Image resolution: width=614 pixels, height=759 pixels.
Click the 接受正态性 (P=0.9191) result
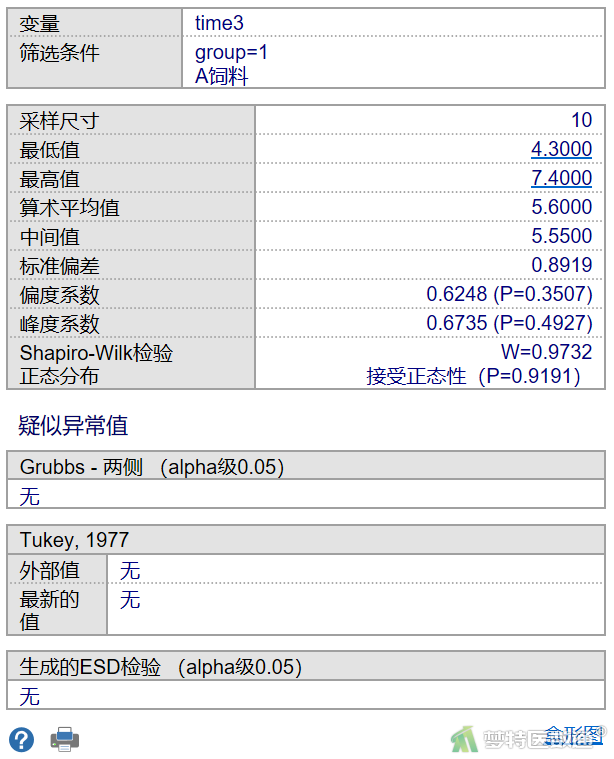coord(472,376)
